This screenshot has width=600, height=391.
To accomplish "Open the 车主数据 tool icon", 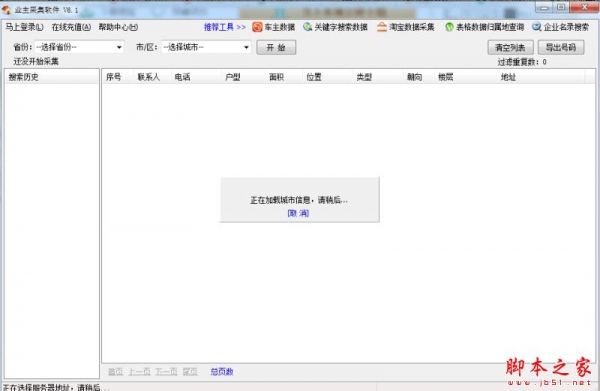I will [x=257, y=27].
